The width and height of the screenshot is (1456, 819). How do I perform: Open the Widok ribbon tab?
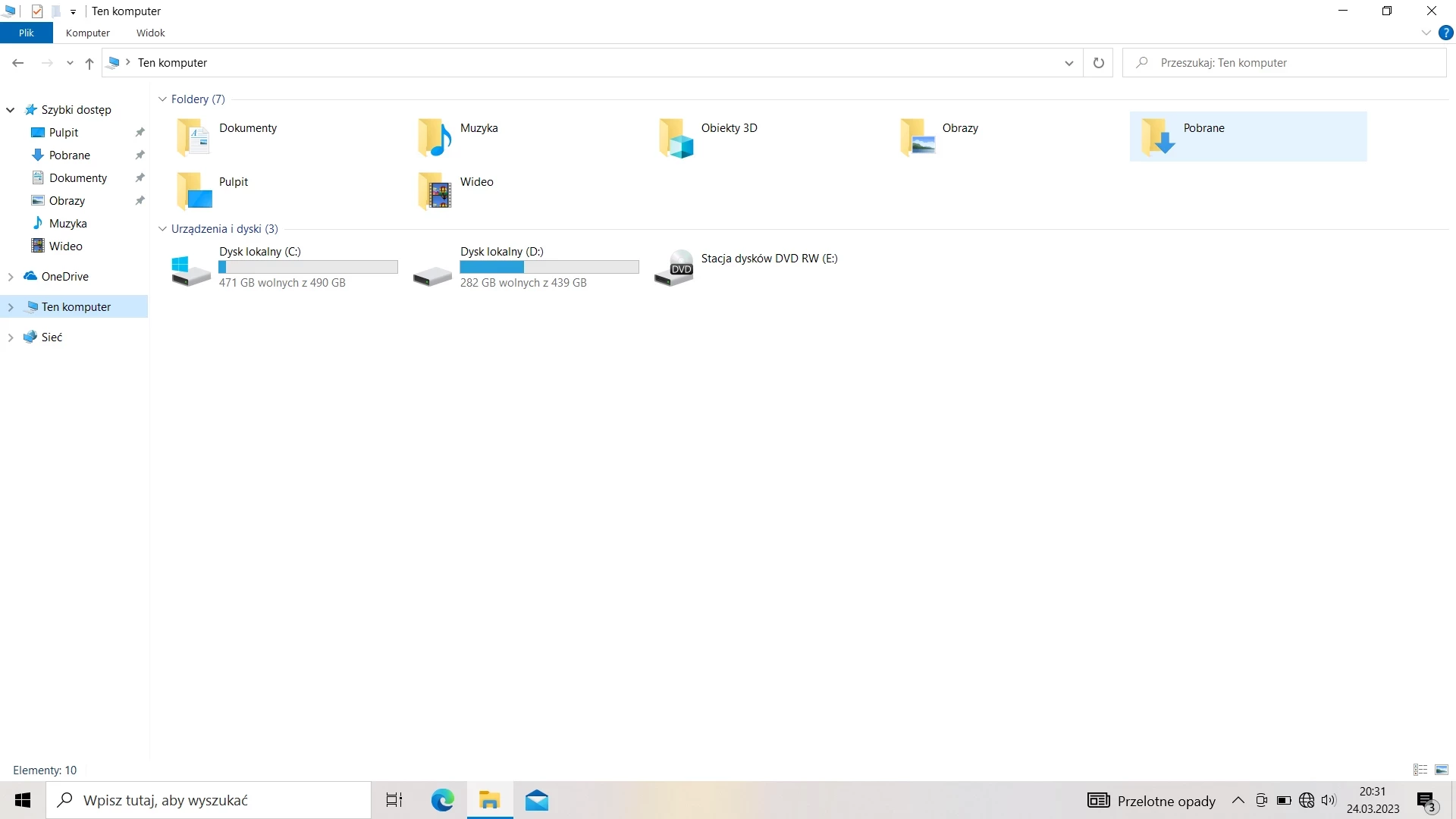click(x=151, y=33)
